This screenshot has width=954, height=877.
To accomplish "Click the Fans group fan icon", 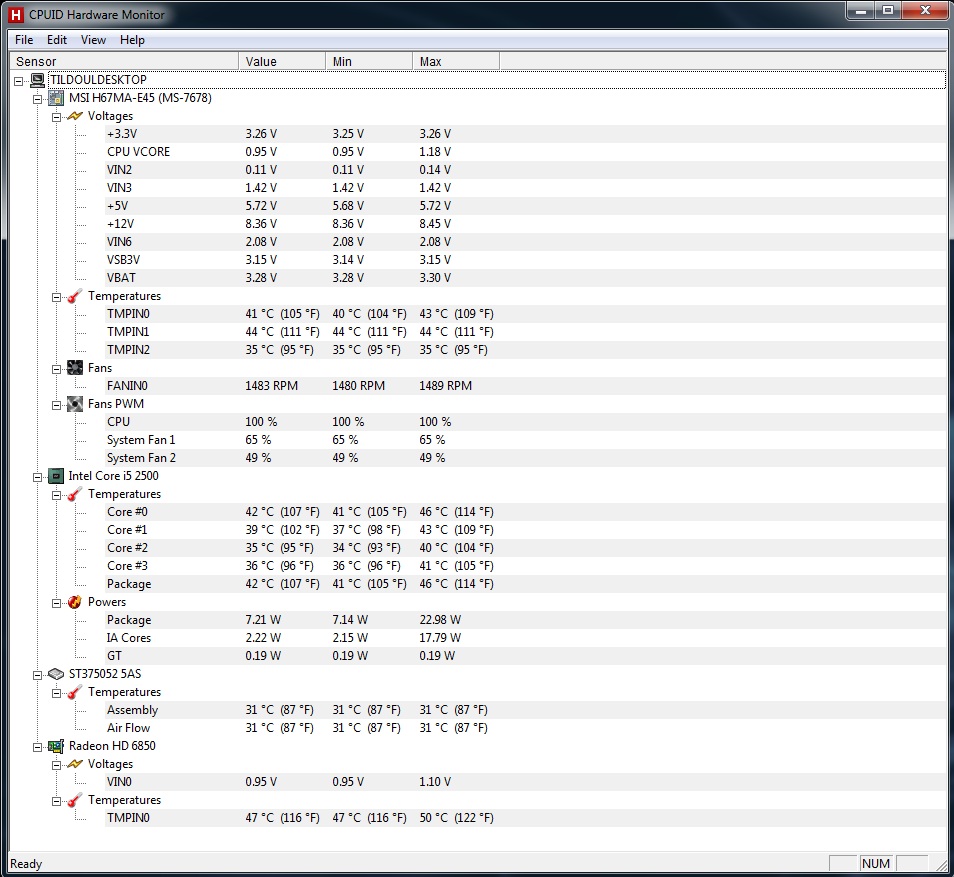I will [75, 368].
